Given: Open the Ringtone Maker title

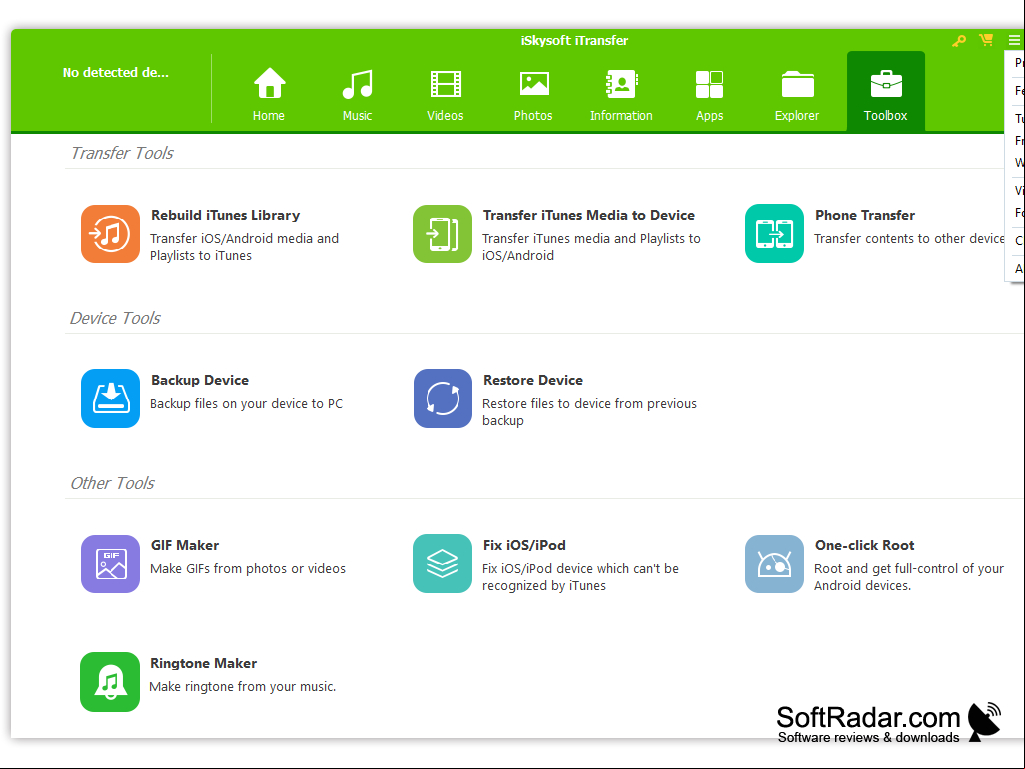Looking at the screenshot, I should click(x=203, y=663).
